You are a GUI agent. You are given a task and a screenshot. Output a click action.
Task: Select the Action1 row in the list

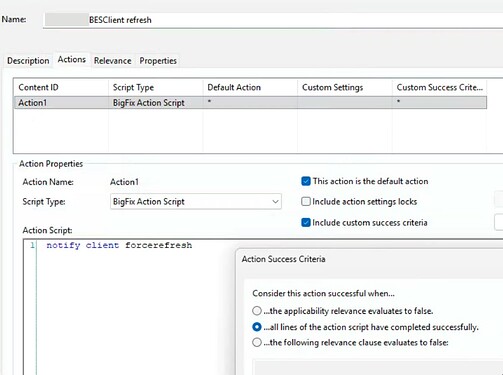[250, 103]
